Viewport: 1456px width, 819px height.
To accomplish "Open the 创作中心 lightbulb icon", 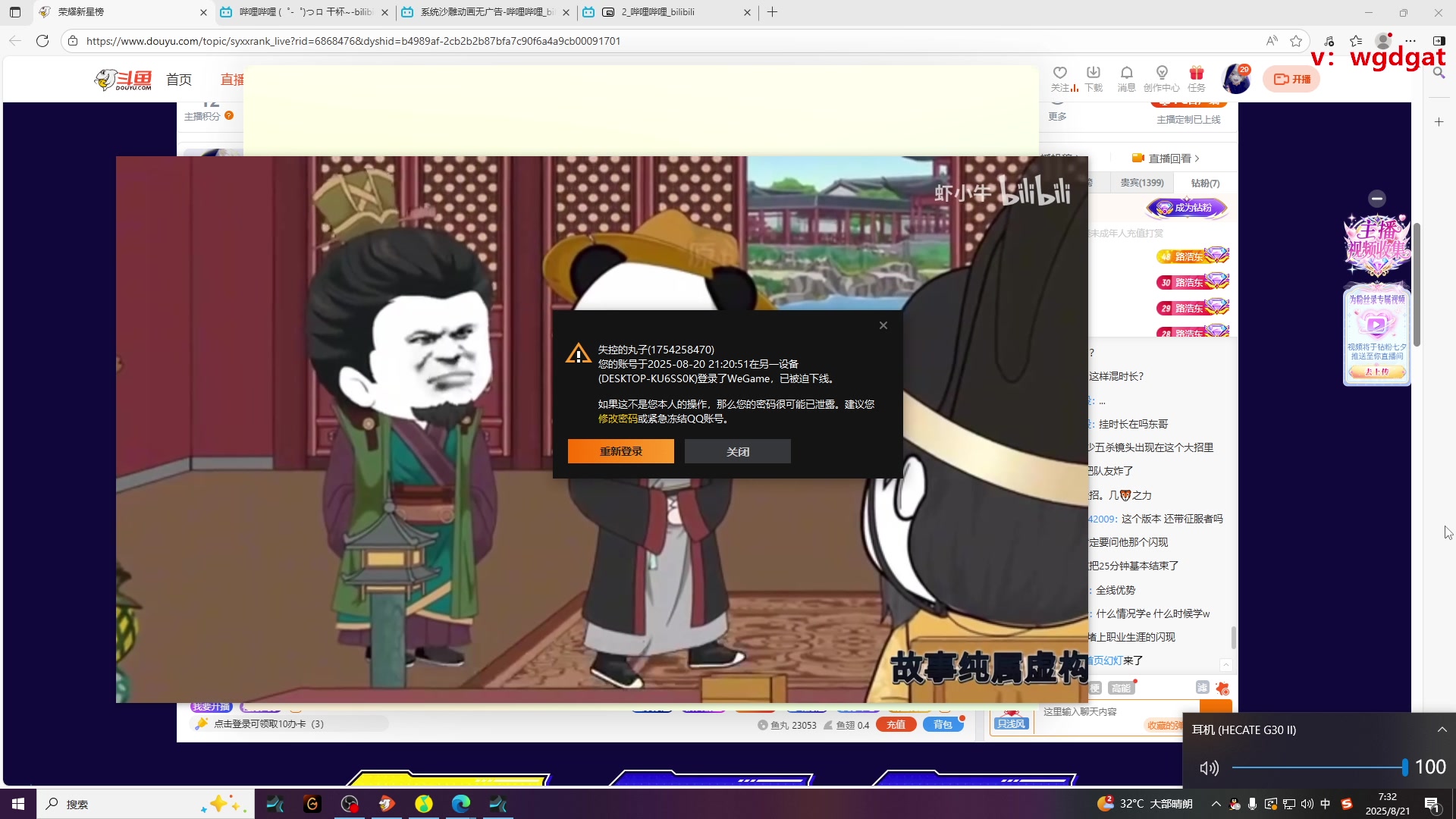I will click(1162, 73).
